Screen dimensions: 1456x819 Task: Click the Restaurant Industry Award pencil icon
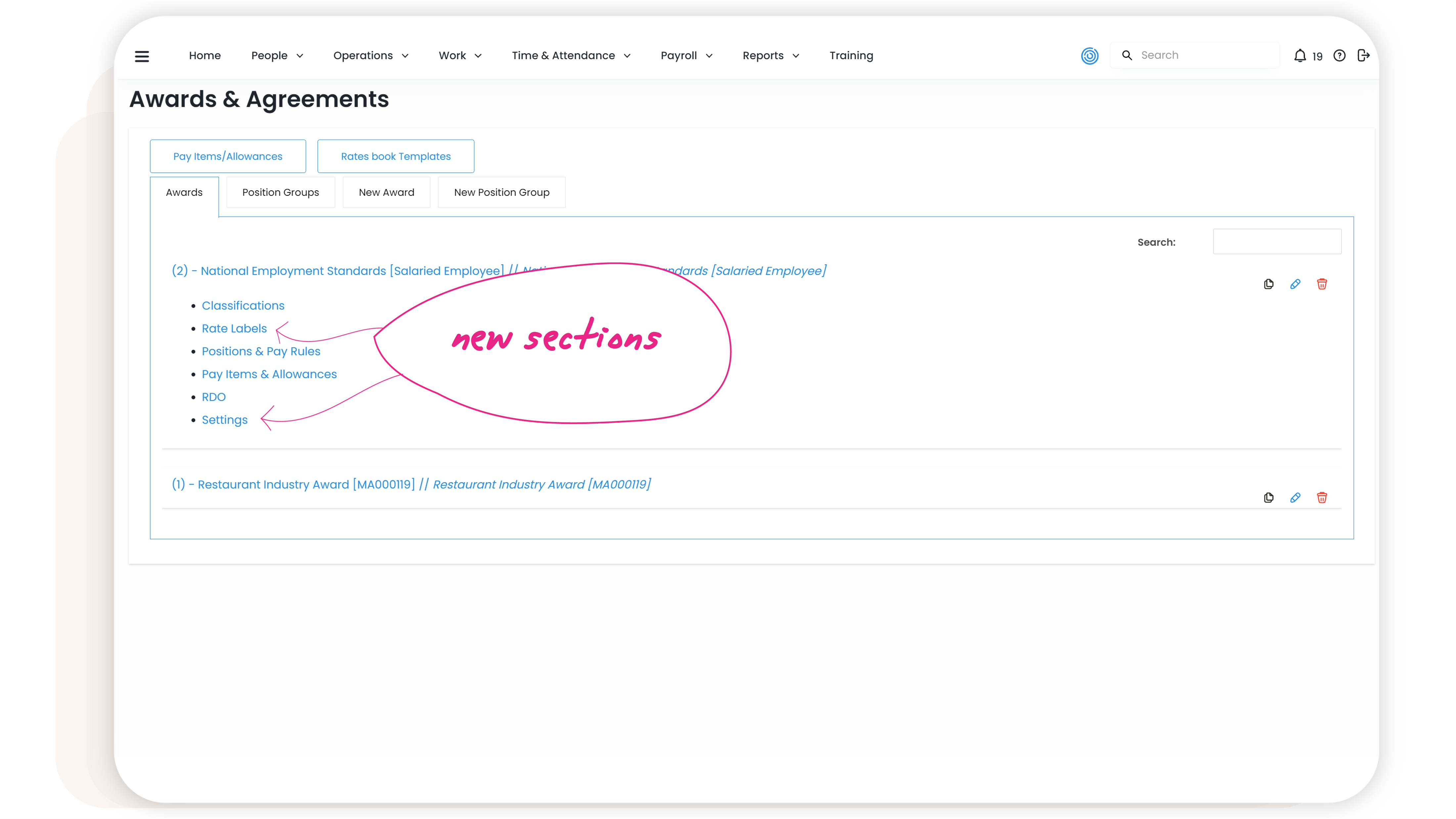pos(1295,497)
